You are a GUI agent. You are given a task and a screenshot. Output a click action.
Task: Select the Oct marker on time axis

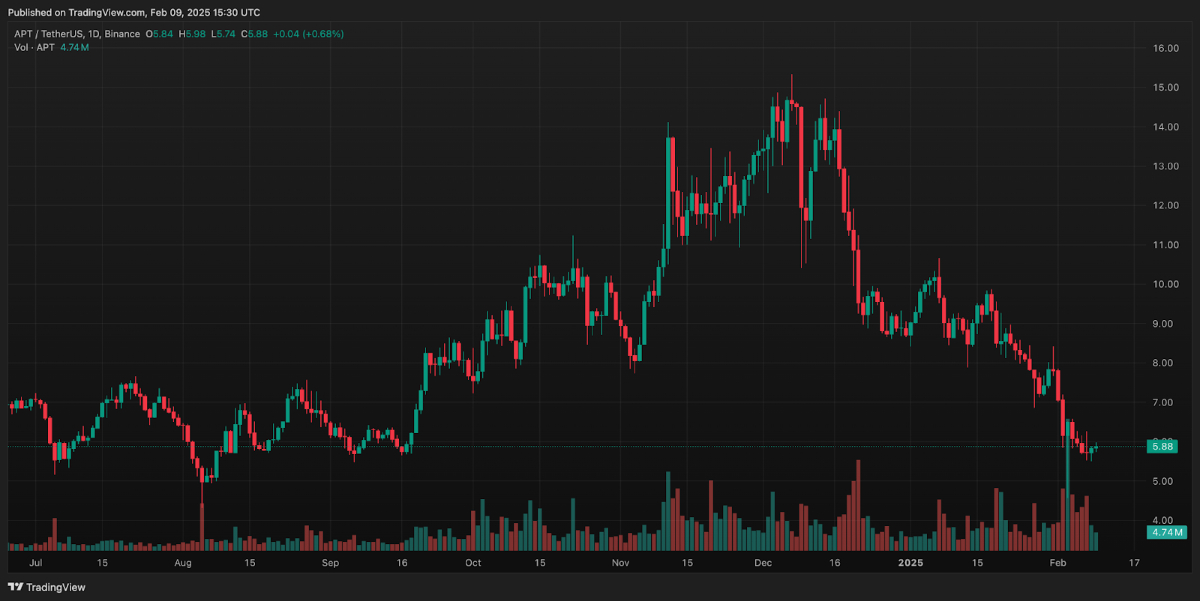pyautogui.click(x=473, y=563)
